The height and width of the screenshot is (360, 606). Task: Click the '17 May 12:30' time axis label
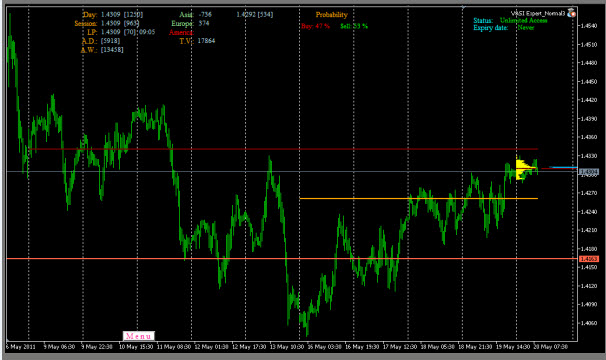(x=400, y=346)
